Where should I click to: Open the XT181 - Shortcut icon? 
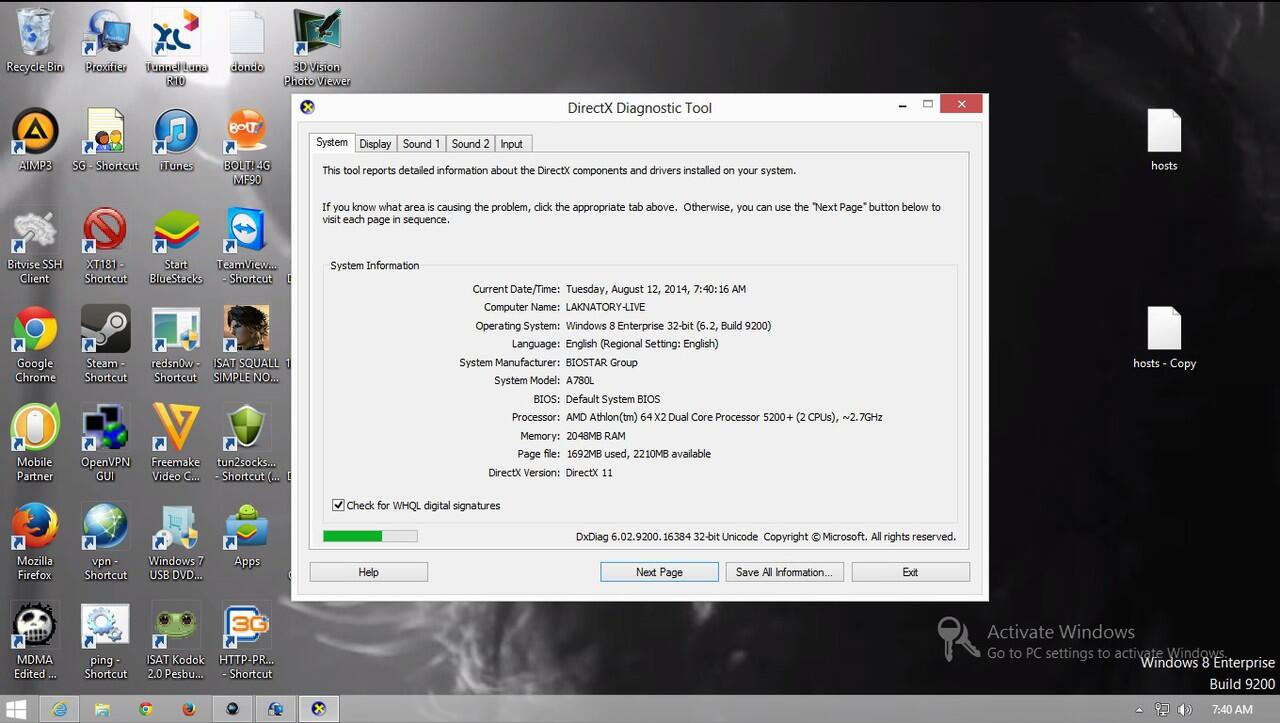coord(106,245)
